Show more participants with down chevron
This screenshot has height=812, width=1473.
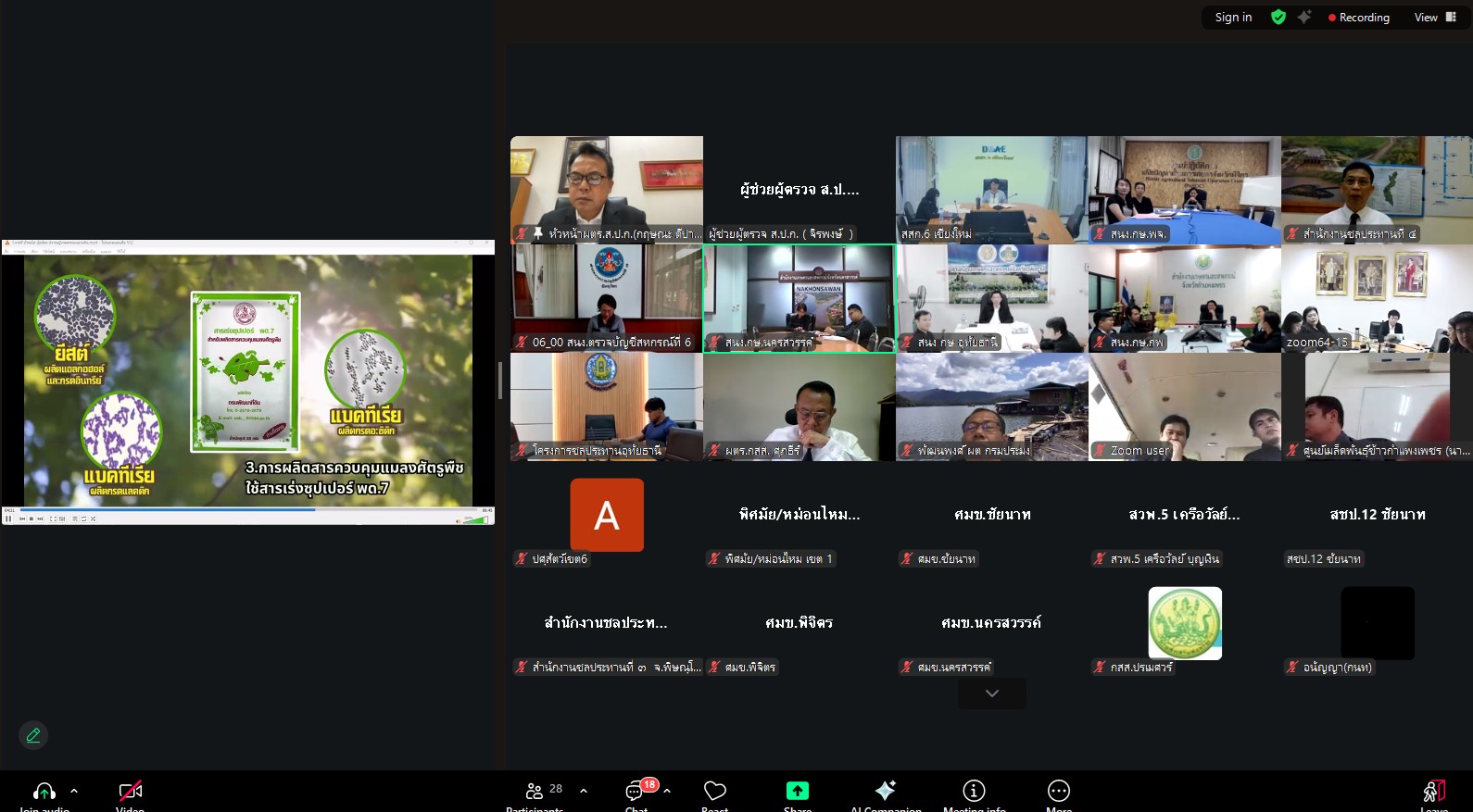991,693
